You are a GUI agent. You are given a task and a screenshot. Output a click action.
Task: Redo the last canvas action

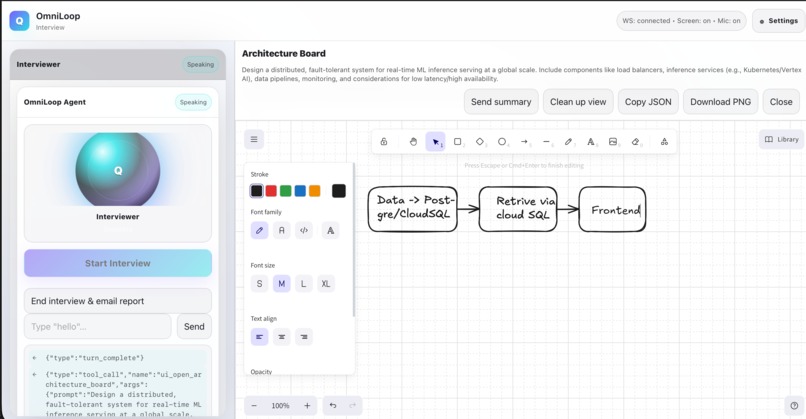[x=353, y=406]
